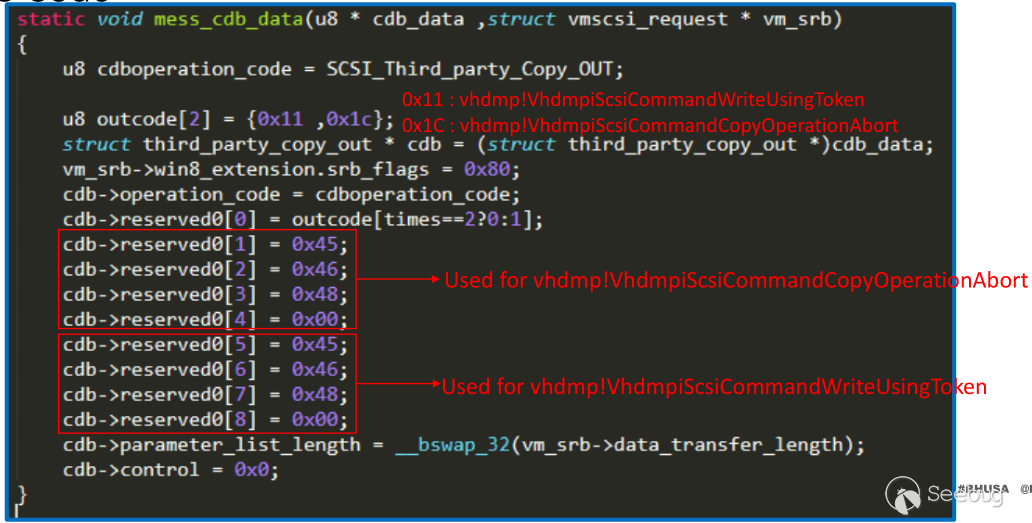Click the cdb->reserved0[4] = 0x00 line
1032x523 pixels.
tap(205, 320)
